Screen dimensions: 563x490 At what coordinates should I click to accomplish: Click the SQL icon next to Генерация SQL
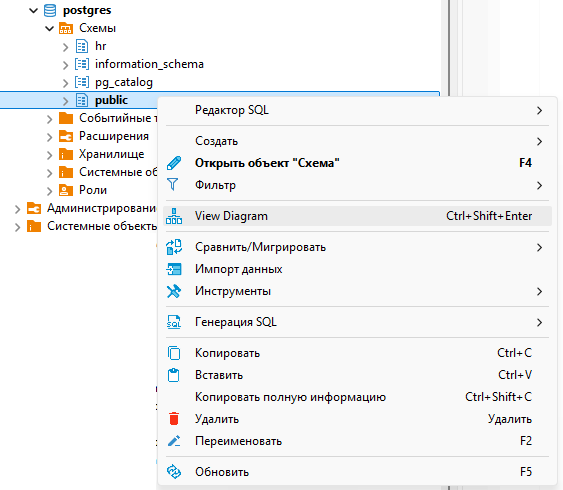click(174, 322)
